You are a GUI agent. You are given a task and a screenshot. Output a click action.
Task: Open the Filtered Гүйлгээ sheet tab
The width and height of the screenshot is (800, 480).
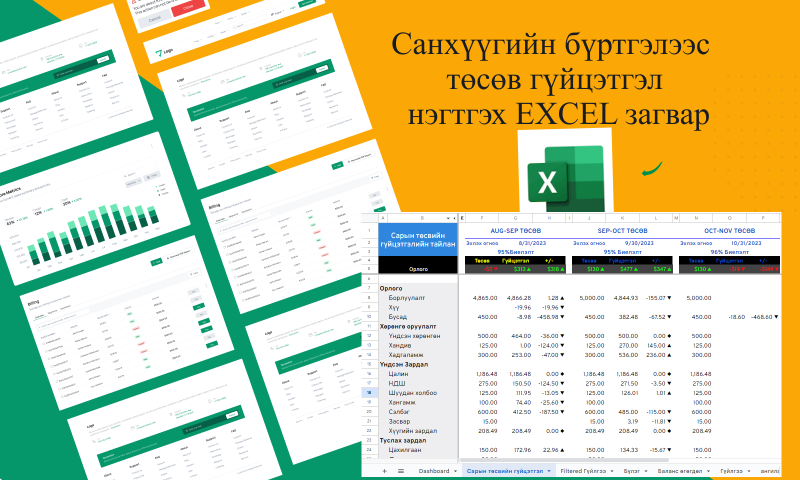pos(583,471)
